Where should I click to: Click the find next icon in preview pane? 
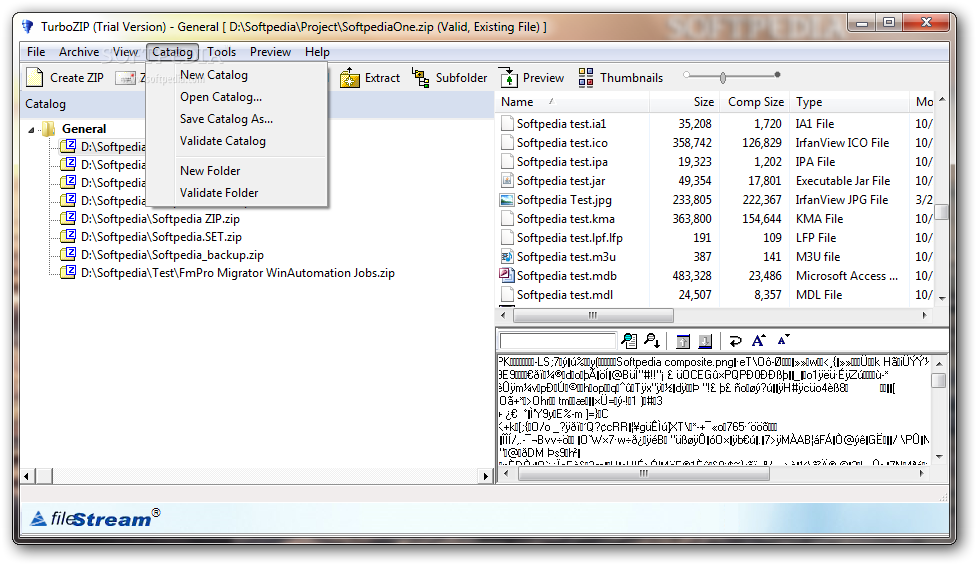point(652,341)
